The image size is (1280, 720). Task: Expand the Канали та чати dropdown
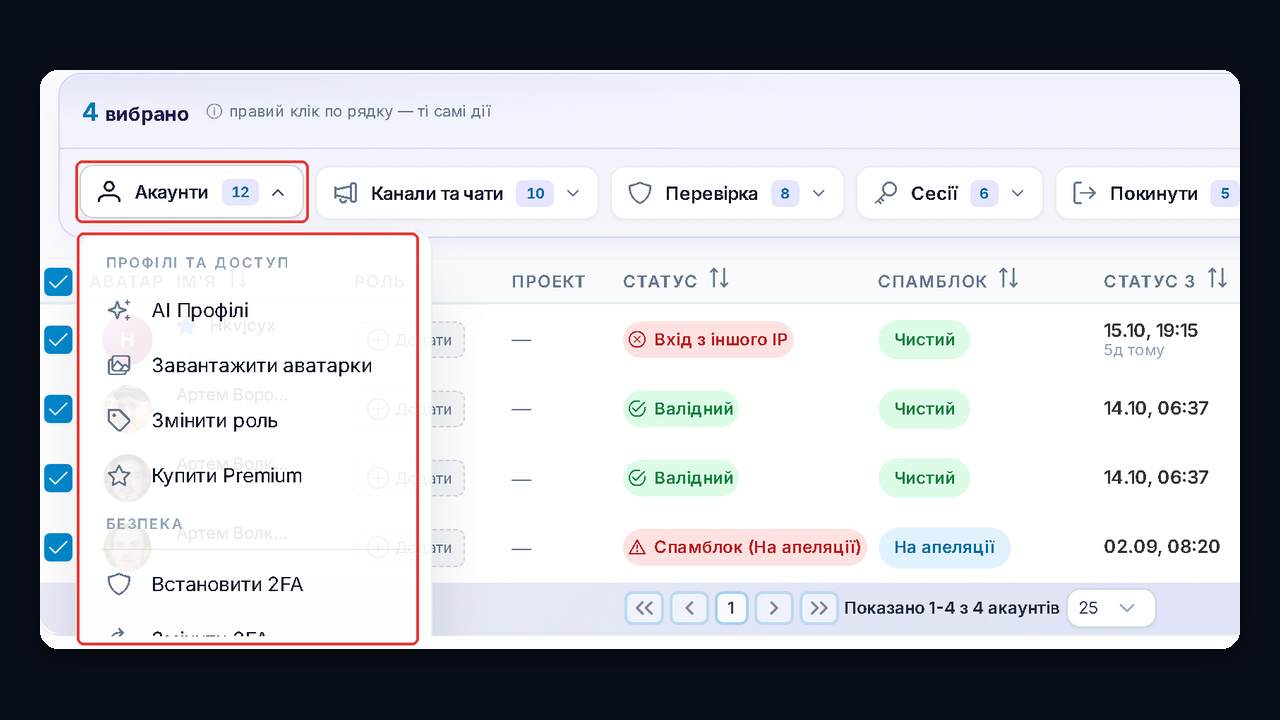click(457, 193)
